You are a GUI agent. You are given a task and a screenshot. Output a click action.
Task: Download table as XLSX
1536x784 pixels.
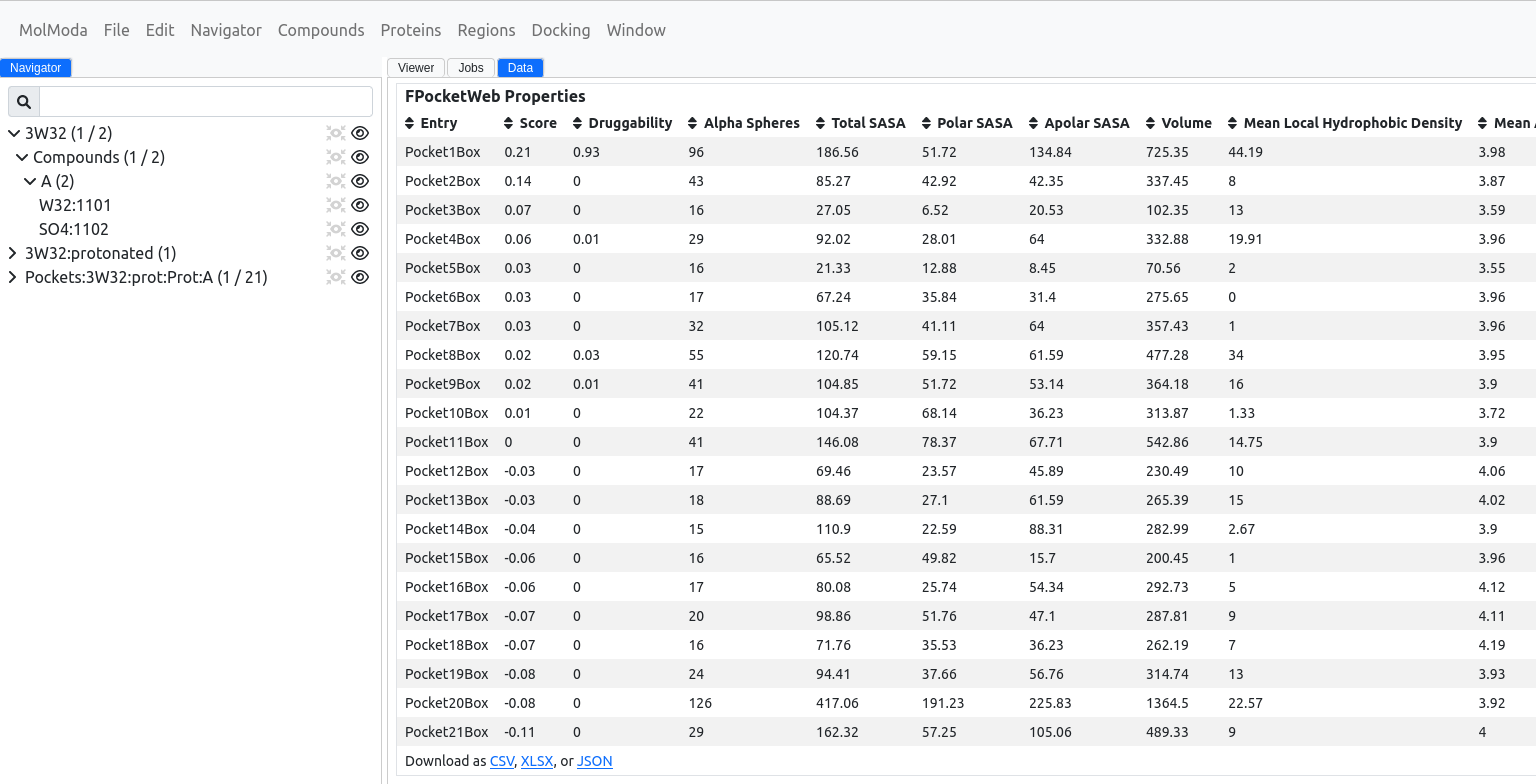click(x=537, y=761)
